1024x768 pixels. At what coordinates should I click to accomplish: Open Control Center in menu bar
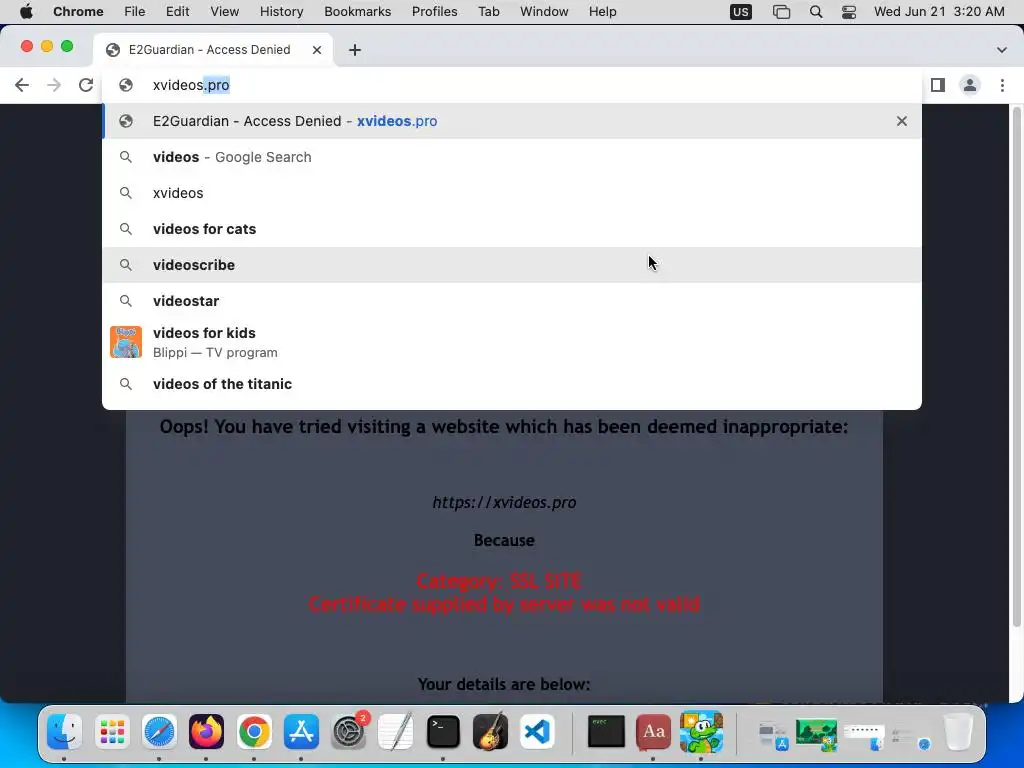(849, 12)
